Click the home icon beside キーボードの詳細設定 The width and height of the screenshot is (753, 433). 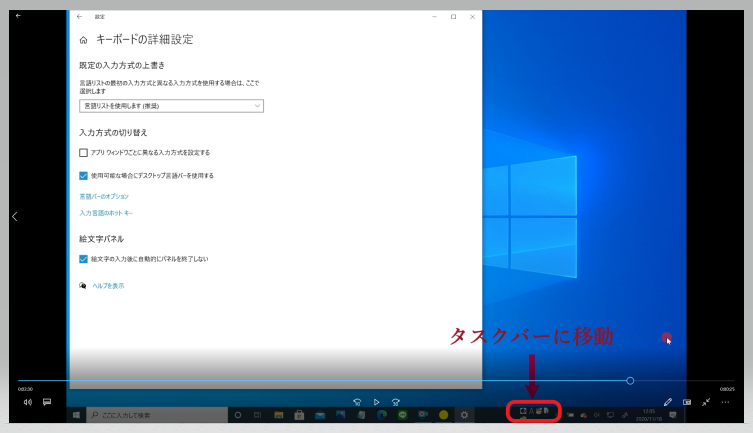click(x=84, y=40)
